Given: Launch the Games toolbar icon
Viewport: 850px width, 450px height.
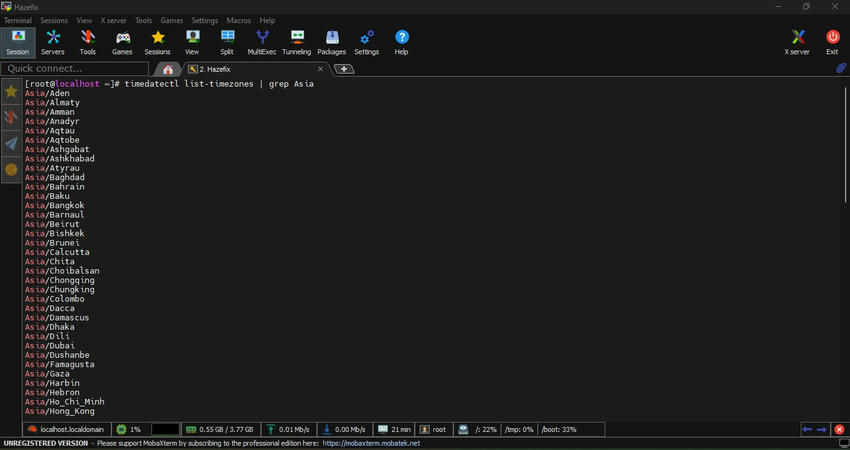Looking at the screenshot, I should click(123, 42).
